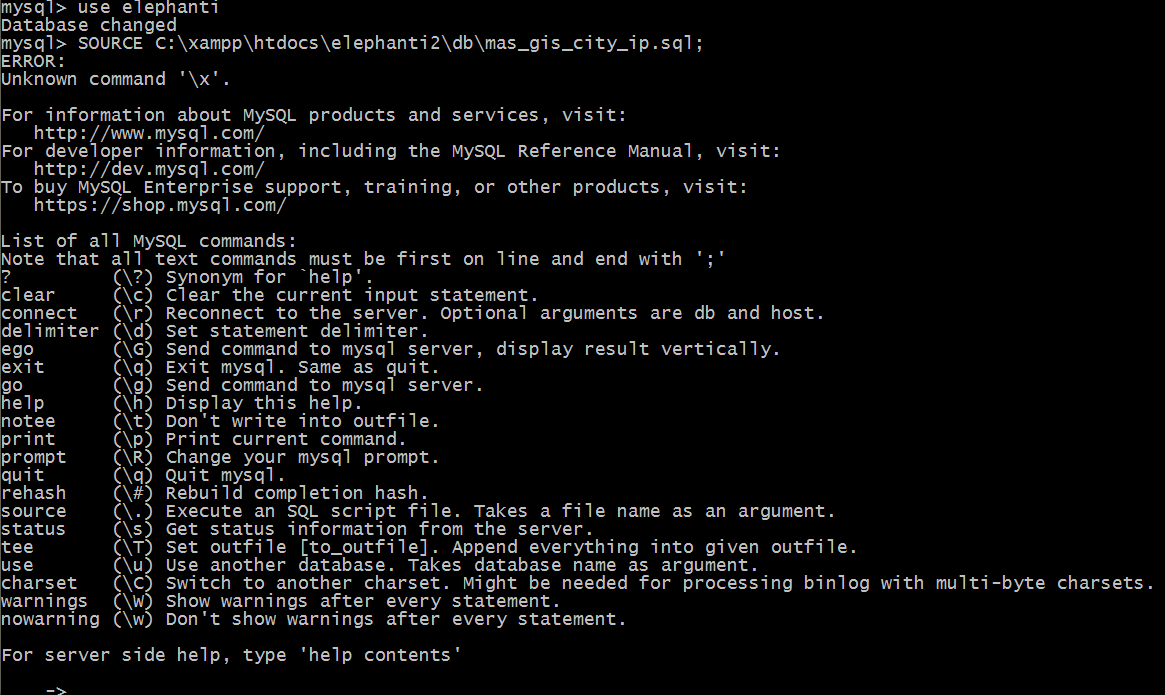Click the 'prompt' command entry
The image size is (1165, 695).
click(33, 457)
